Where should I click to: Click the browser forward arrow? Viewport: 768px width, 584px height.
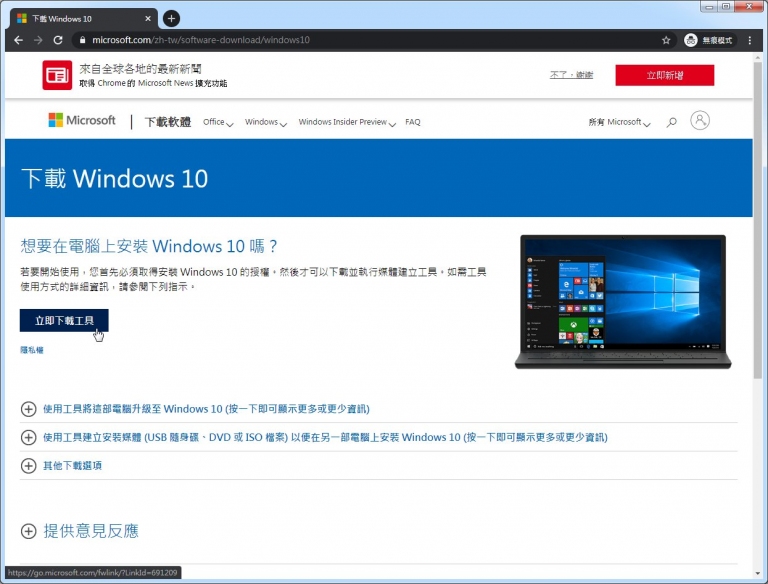click(x=38, y=40)
